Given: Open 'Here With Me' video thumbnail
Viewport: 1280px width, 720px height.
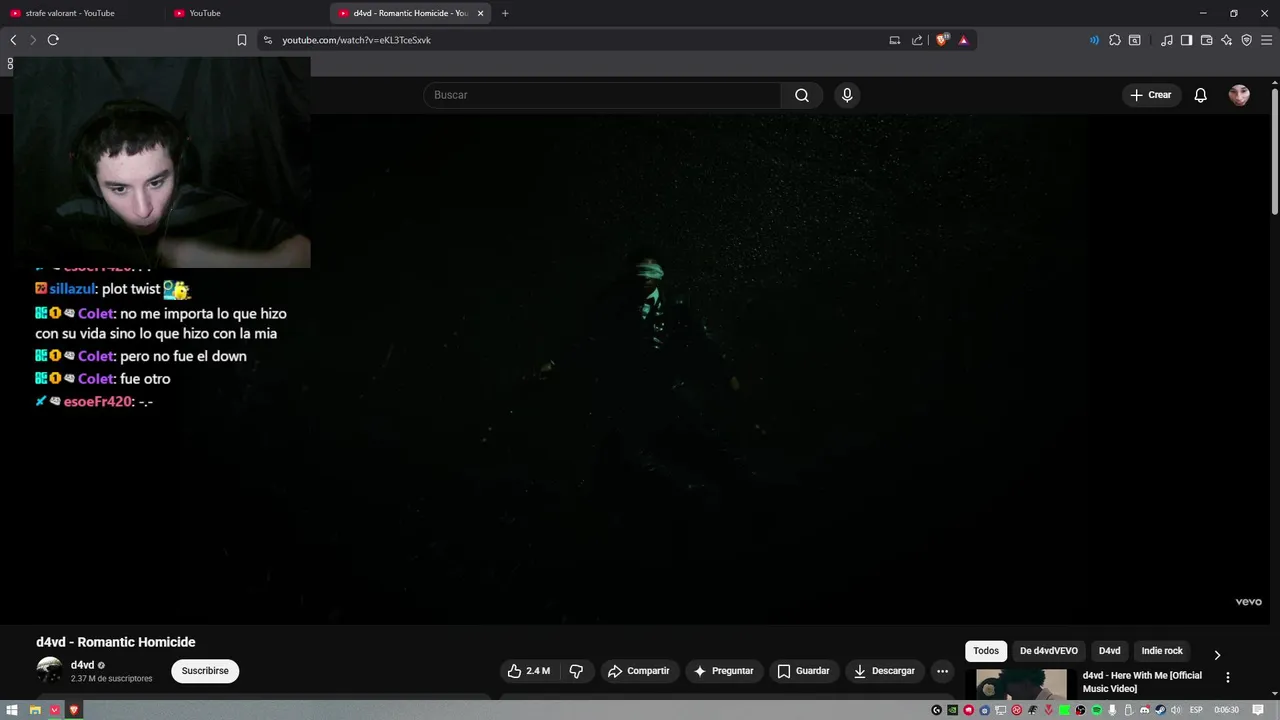Looking at the screenshot, I should click(1021, 684).
